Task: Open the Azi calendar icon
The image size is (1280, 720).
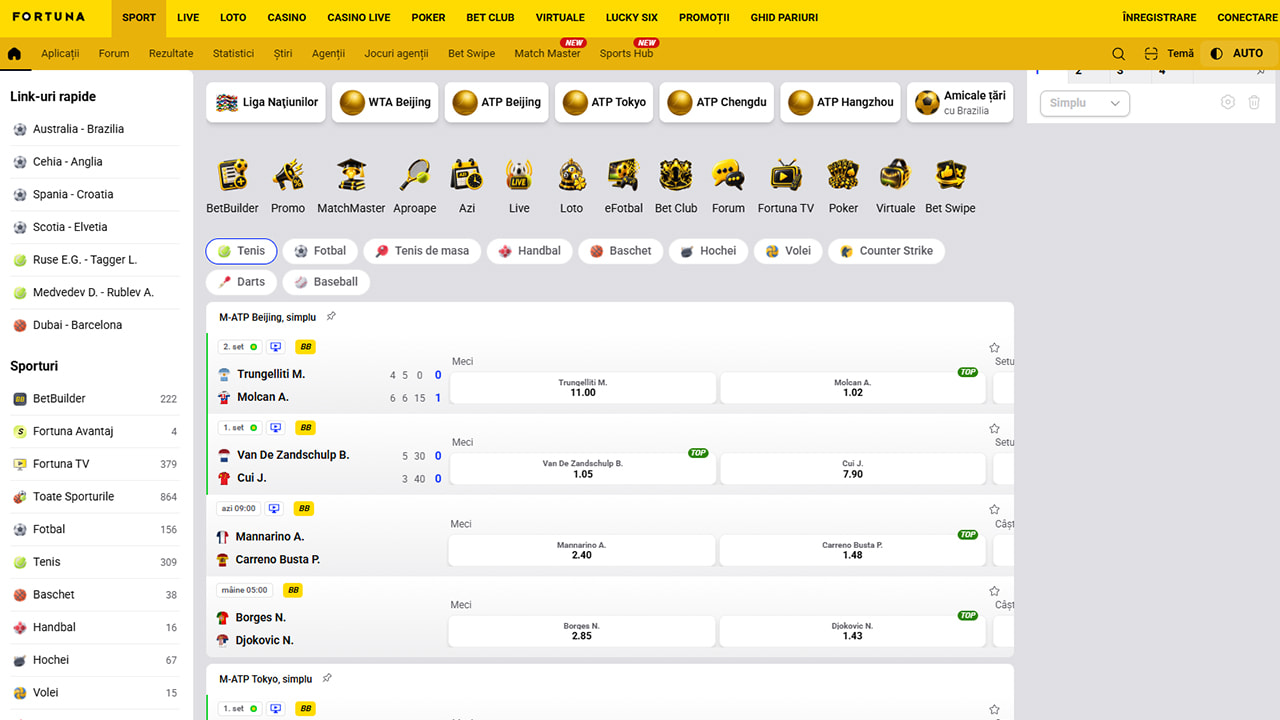Action: point(467,175)
